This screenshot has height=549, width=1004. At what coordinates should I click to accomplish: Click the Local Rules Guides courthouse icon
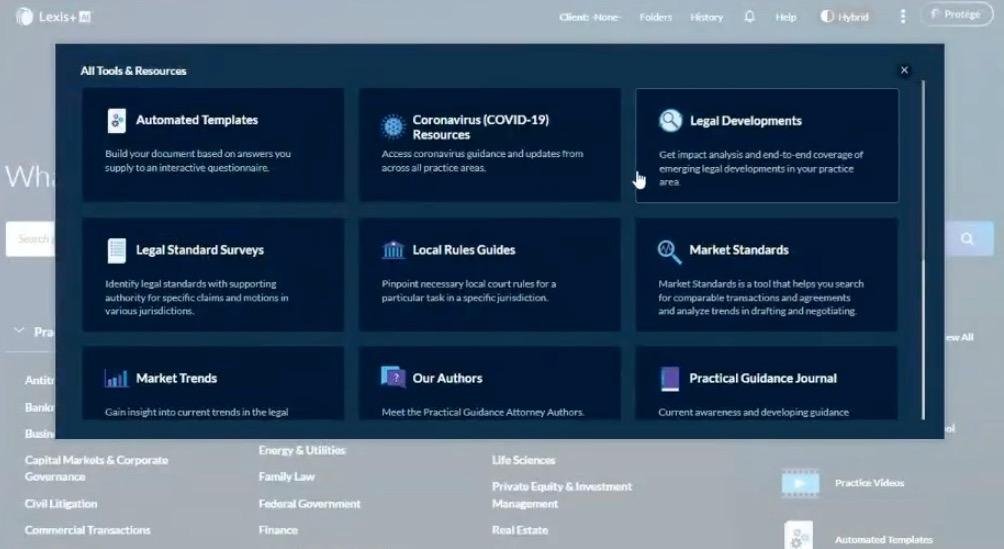pos(393,250)
